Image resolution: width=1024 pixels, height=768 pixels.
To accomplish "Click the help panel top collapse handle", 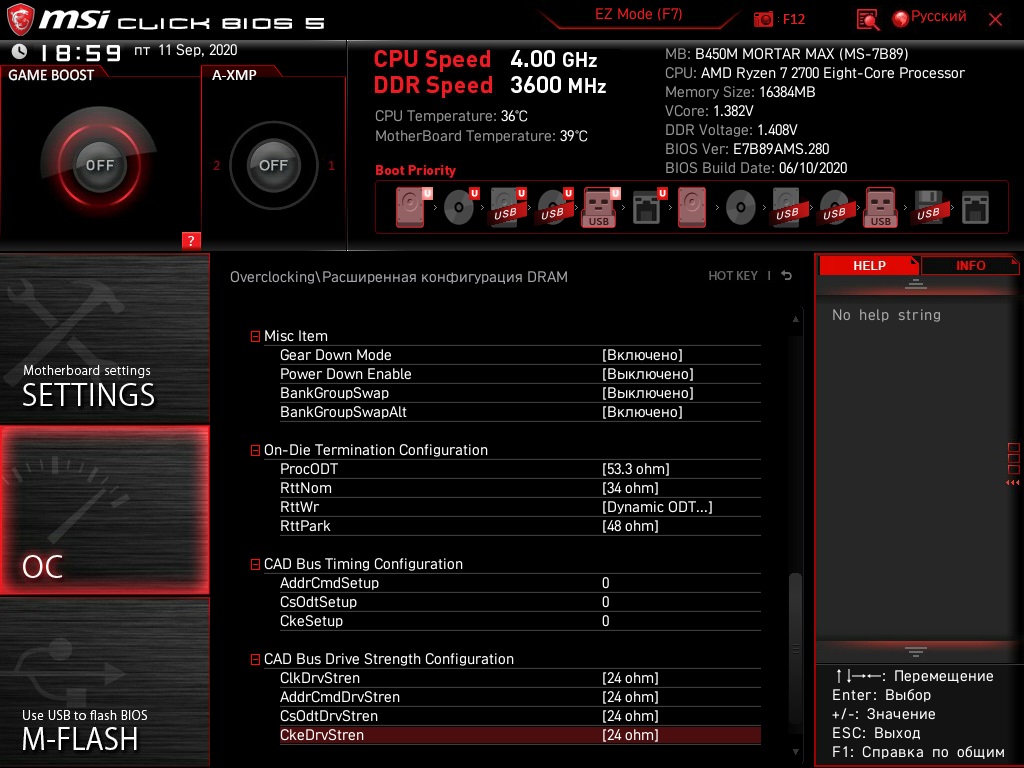I will point(915,283).
